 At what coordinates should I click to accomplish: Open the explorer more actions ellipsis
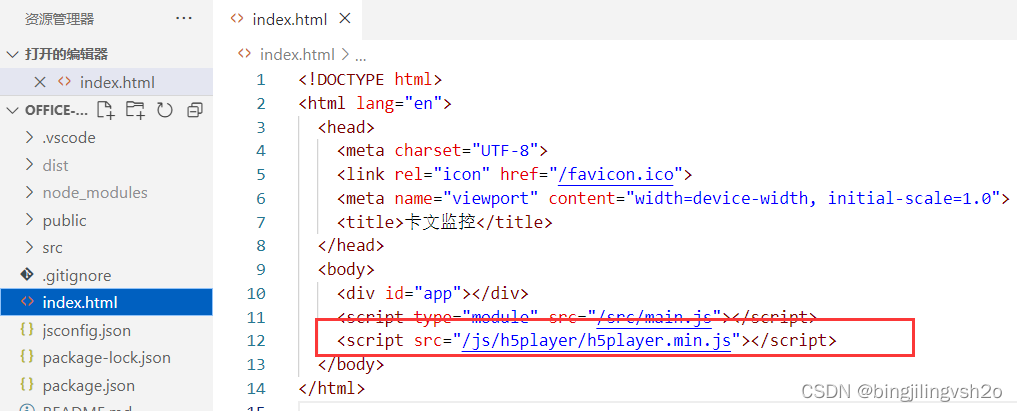[x=184, y=19]
